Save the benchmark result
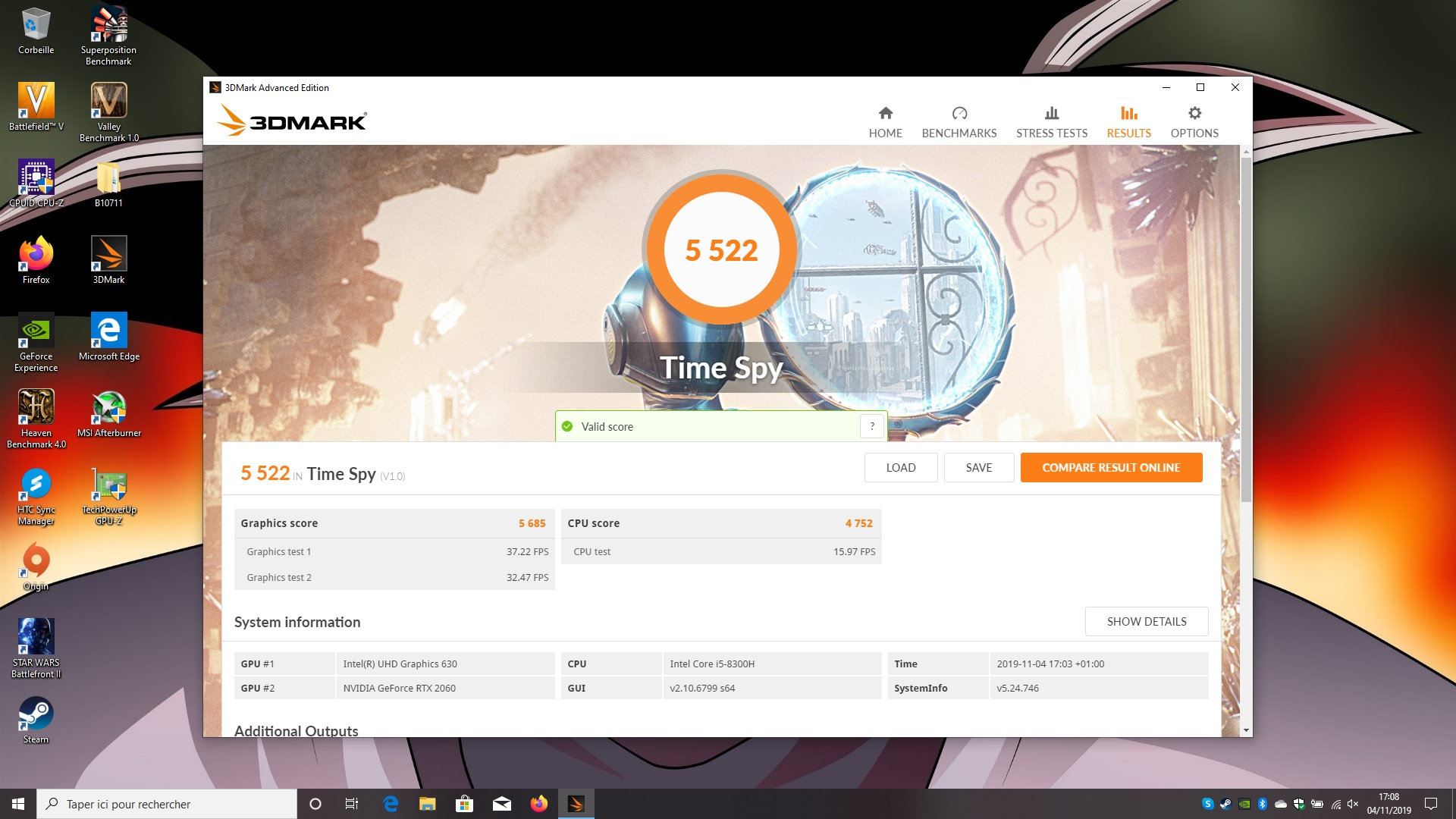 [x=978, y=468]
